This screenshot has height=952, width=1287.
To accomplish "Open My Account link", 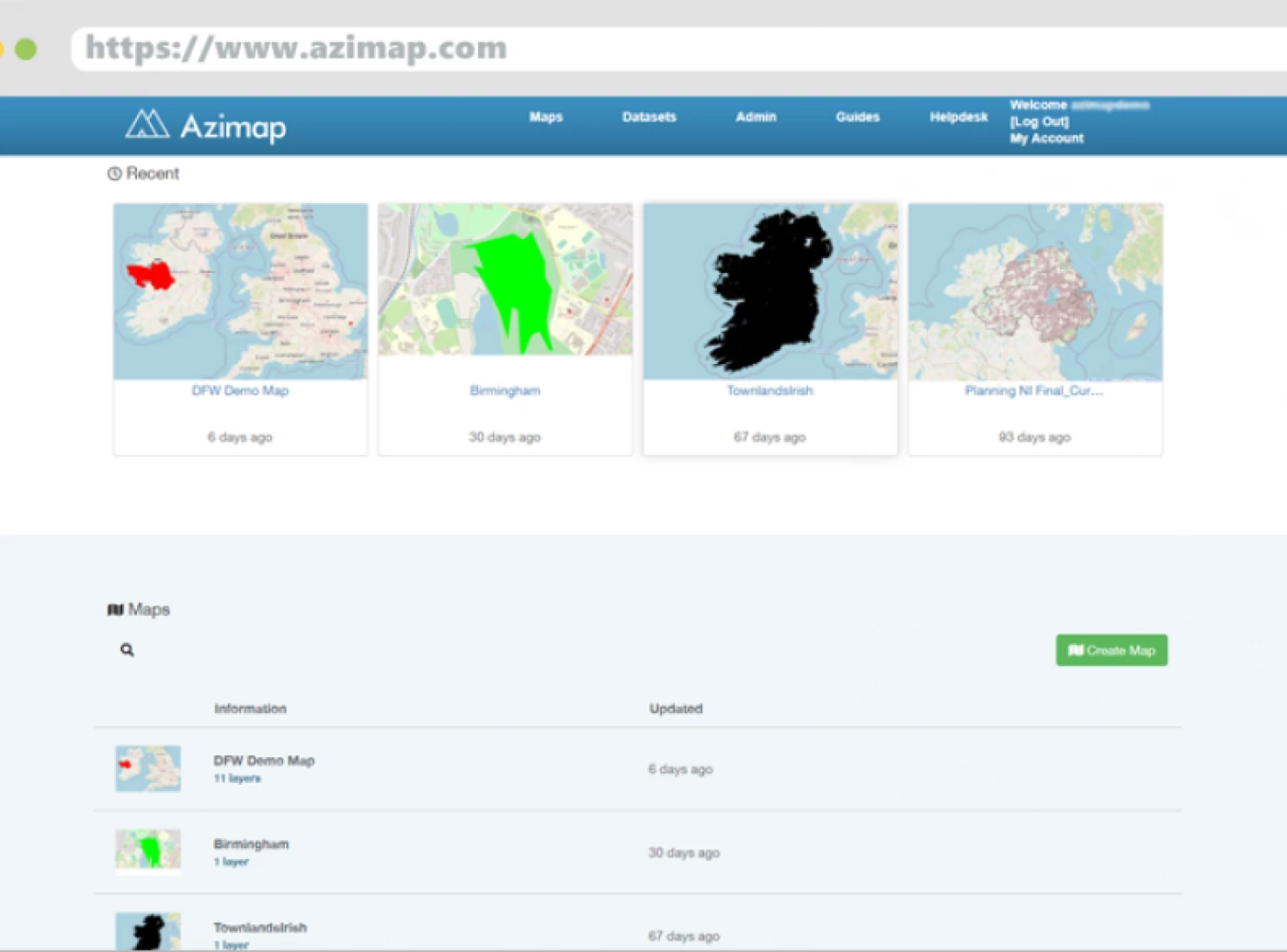I will coord(1046,139).
